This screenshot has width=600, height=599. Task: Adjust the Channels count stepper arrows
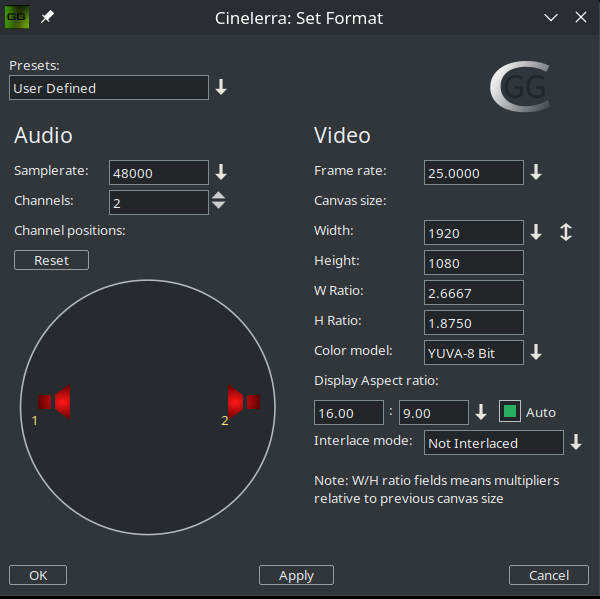coord(219,201)
